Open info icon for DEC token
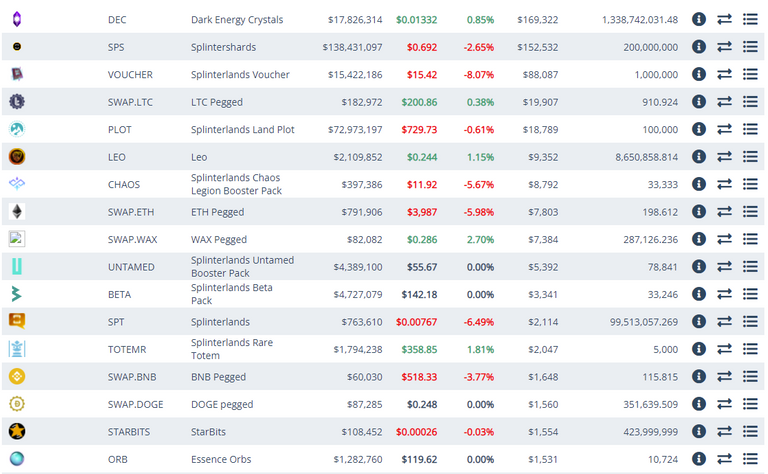This screenshot has height=474, width=768. (x=698, y=19)
